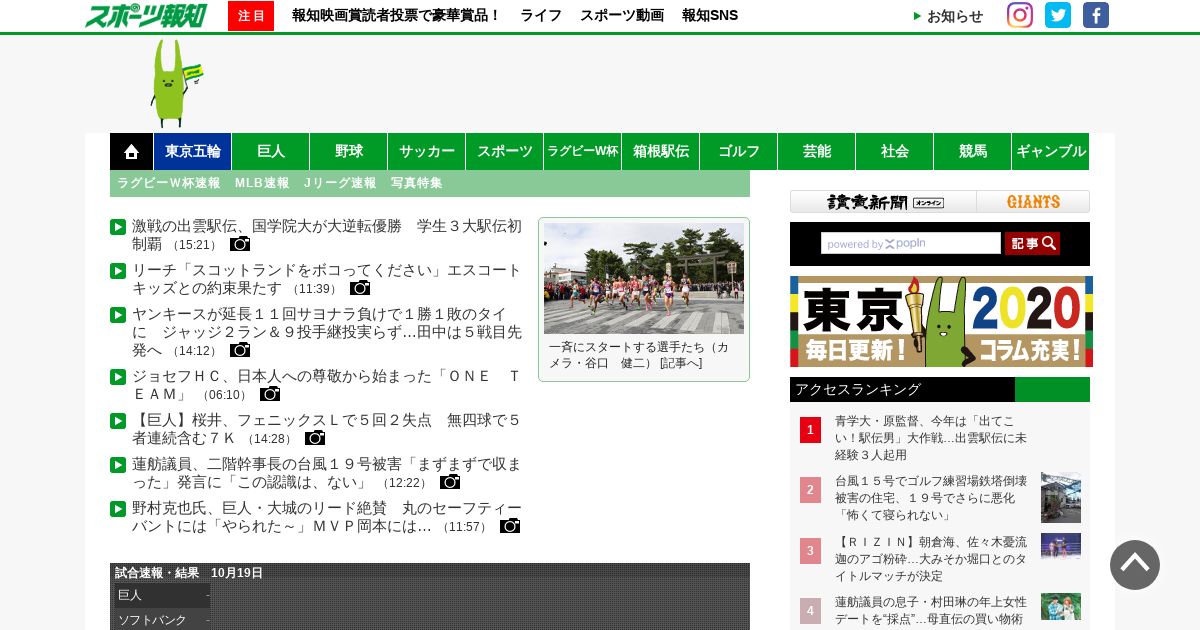
Task: Open ranking thumbnail for golf range tower story
Action: pos(1061,497)
